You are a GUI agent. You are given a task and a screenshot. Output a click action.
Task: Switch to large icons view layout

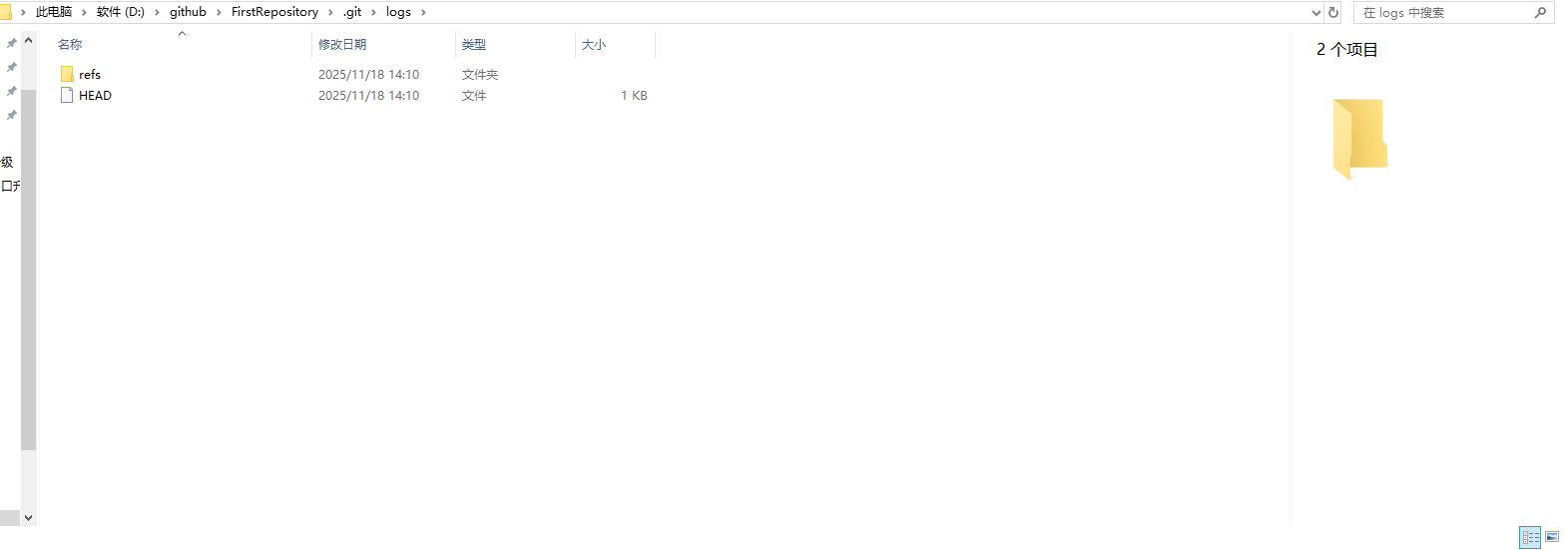tap(1552, 537)
